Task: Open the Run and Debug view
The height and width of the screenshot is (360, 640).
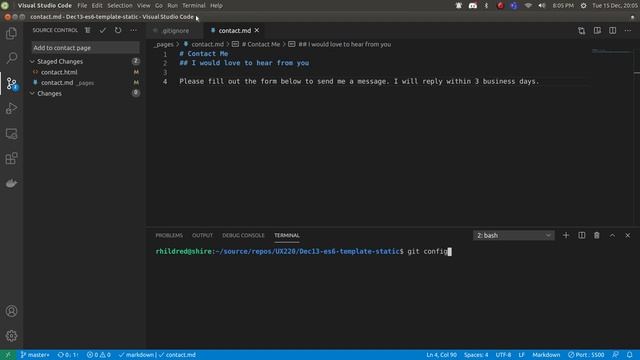Action: 11,108
